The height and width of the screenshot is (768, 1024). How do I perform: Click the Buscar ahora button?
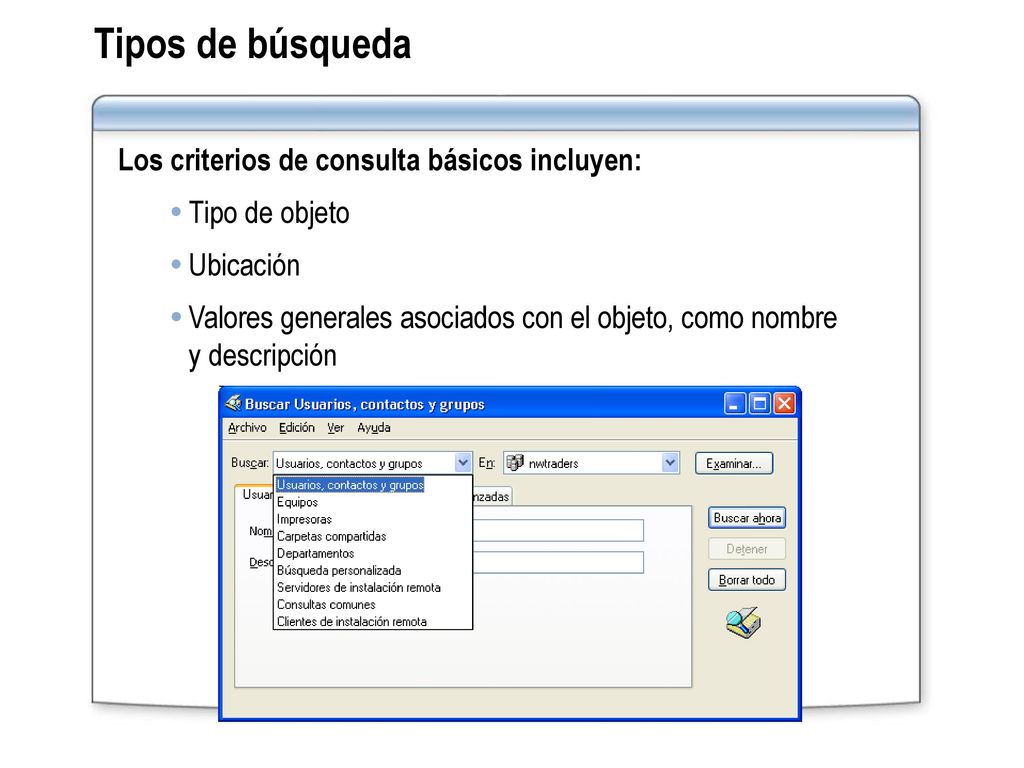(747, 518)
